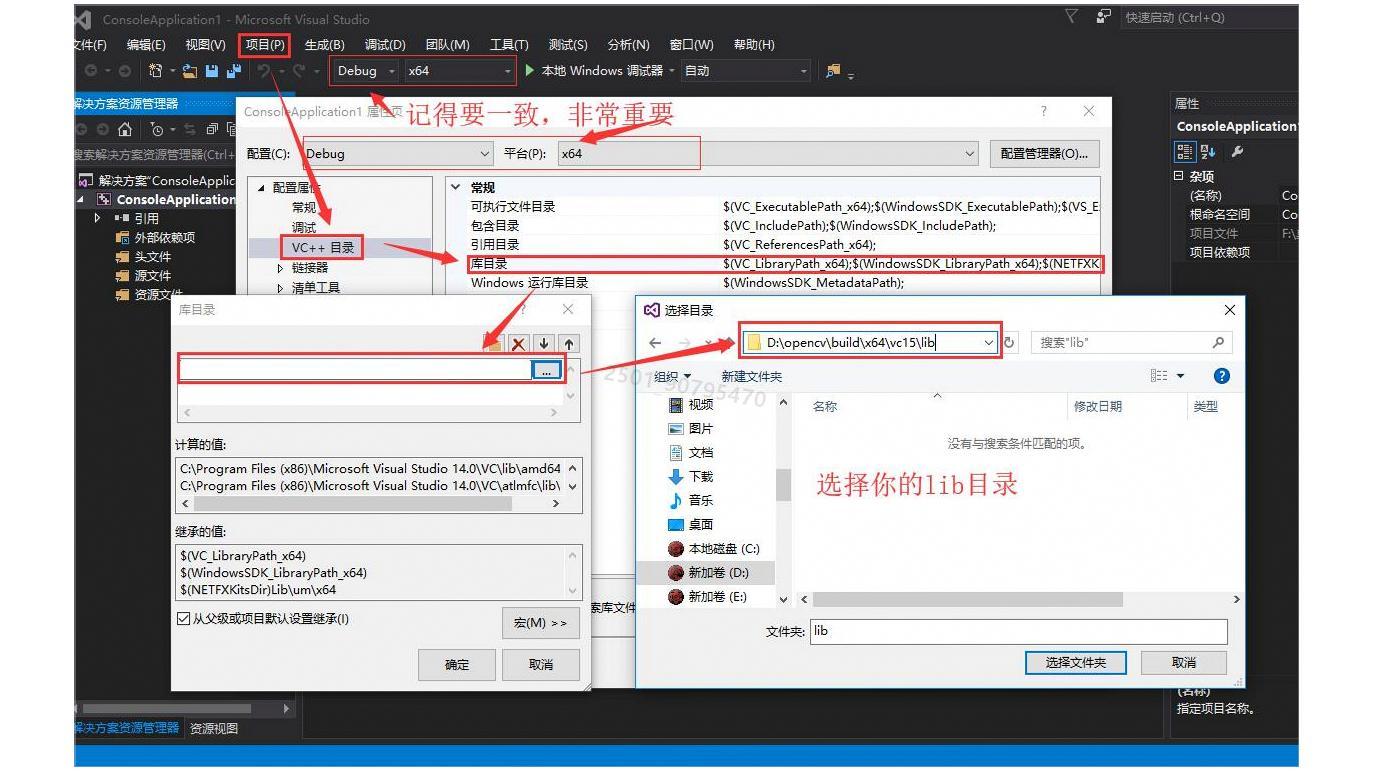Move line down arrow in library directory dialog

tap(543, 343)
